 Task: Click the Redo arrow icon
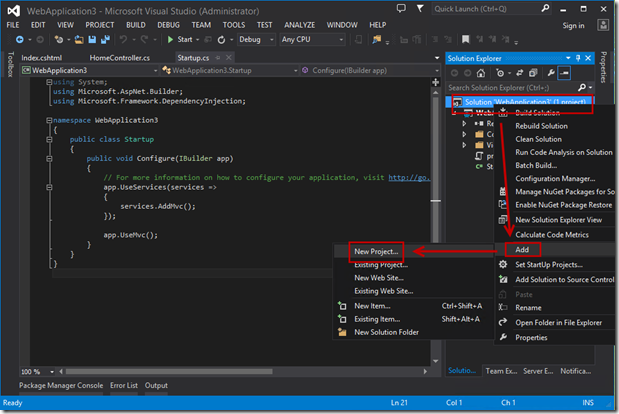point(144,39)
